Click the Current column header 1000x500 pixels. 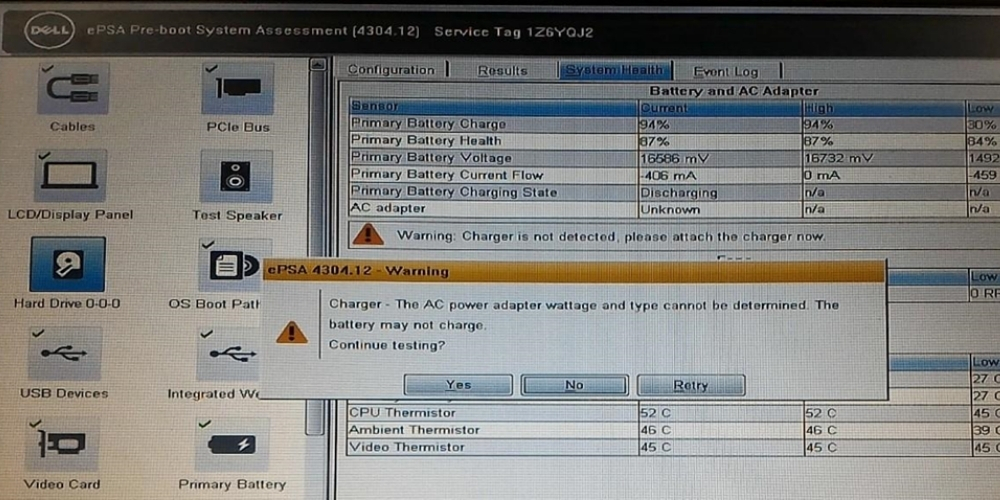720,107
